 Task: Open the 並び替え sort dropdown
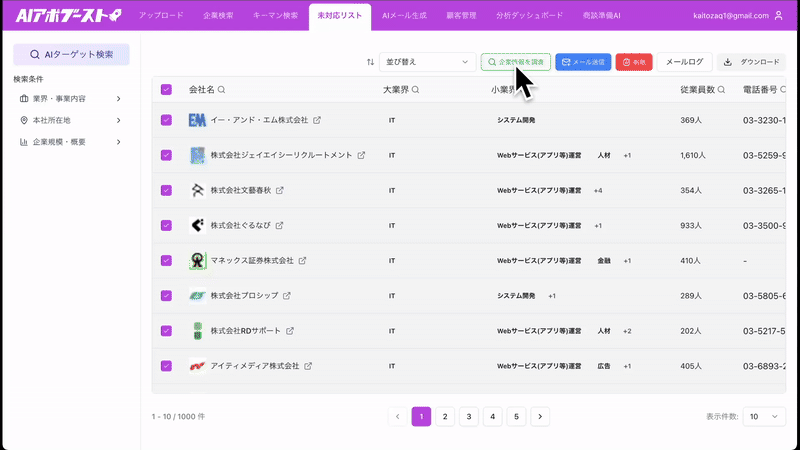tap(428, 62)
